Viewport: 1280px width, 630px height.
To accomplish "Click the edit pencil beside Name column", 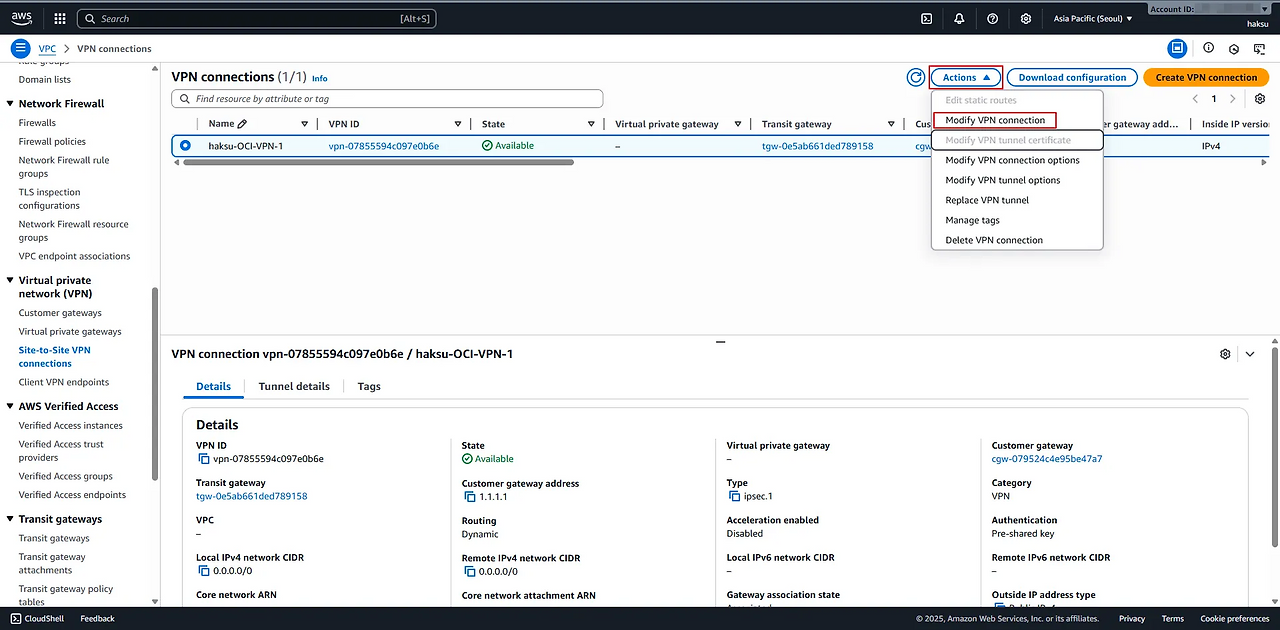I will click(242, 124).
